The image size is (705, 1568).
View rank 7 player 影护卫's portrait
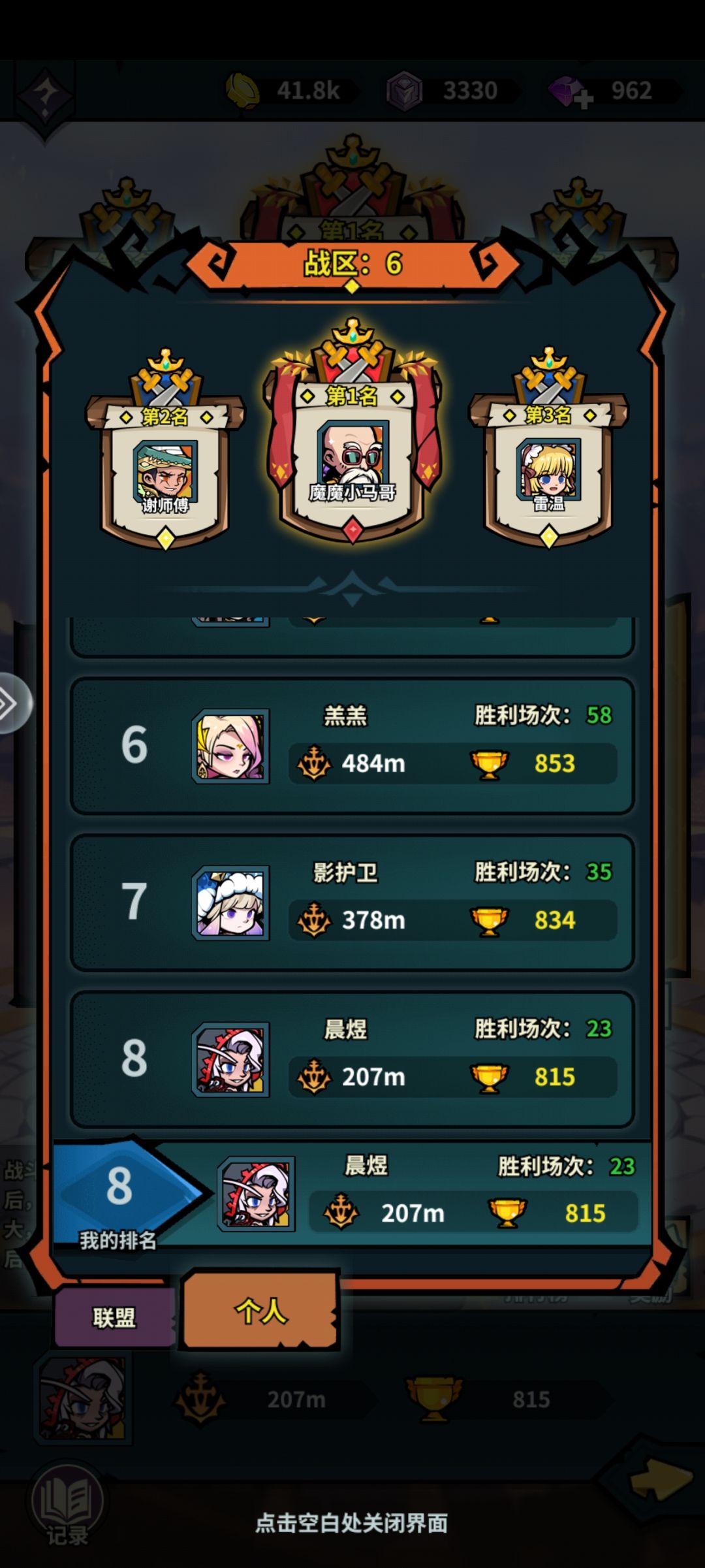click(230, 903)
